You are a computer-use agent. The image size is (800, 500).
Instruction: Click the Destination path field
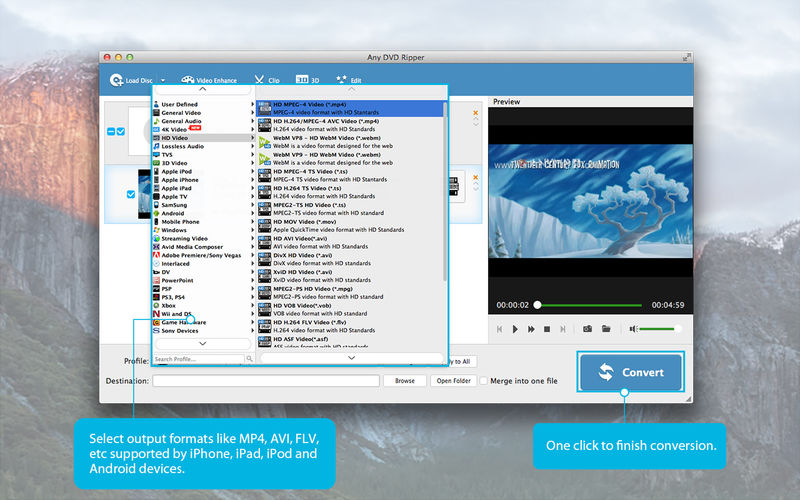266,381
